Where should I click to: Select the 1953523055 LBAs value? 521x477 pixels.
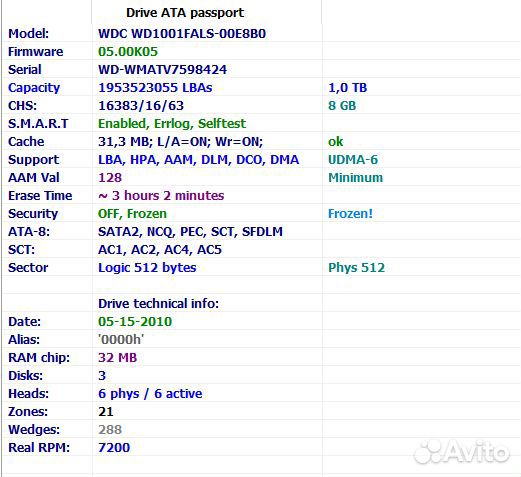point(155,88)
